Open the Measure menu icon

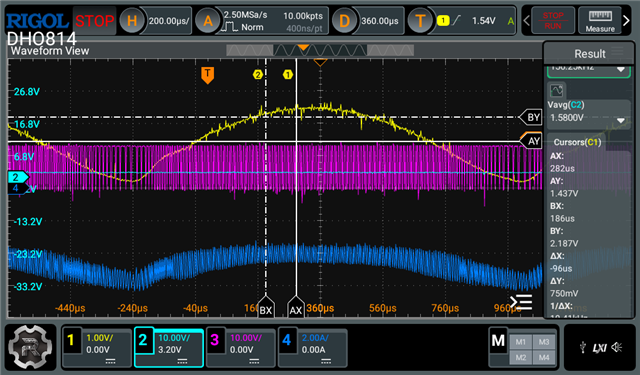coord(600,20)
